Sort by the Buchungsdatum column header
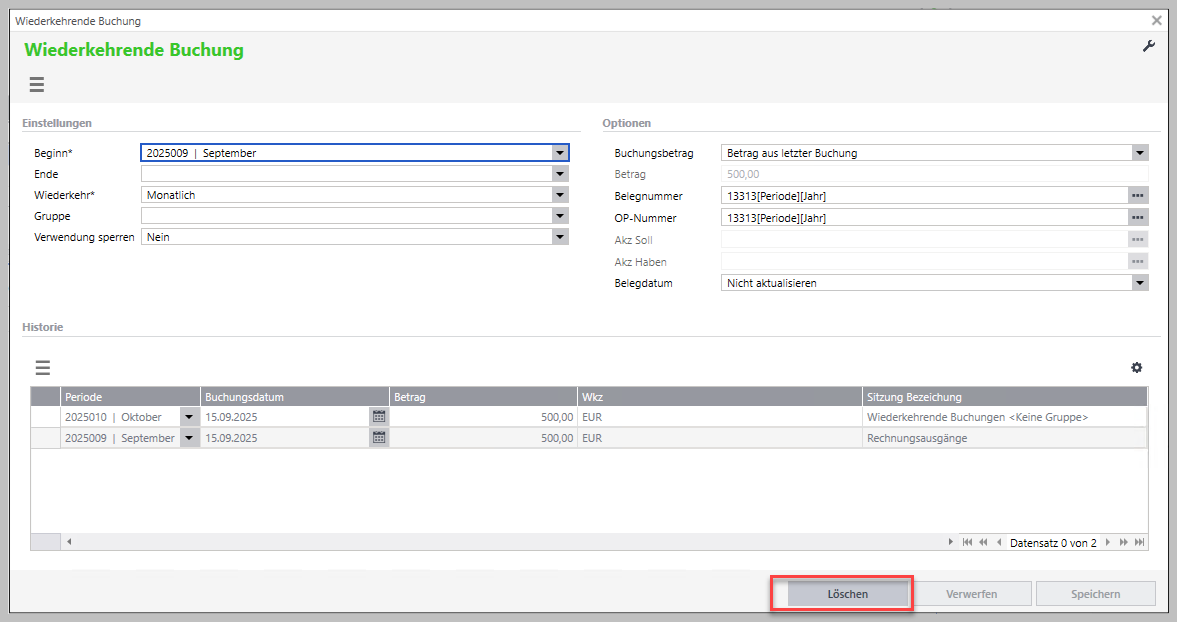Screen dimensions: 1177x622 [x=295, y=397]
